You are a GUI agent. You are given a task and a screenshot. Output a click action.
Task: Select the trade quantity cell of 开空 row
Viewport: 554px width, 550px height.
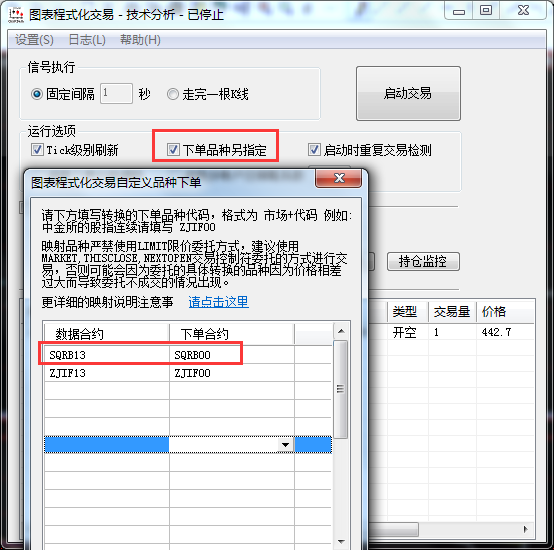pos(452,332)
